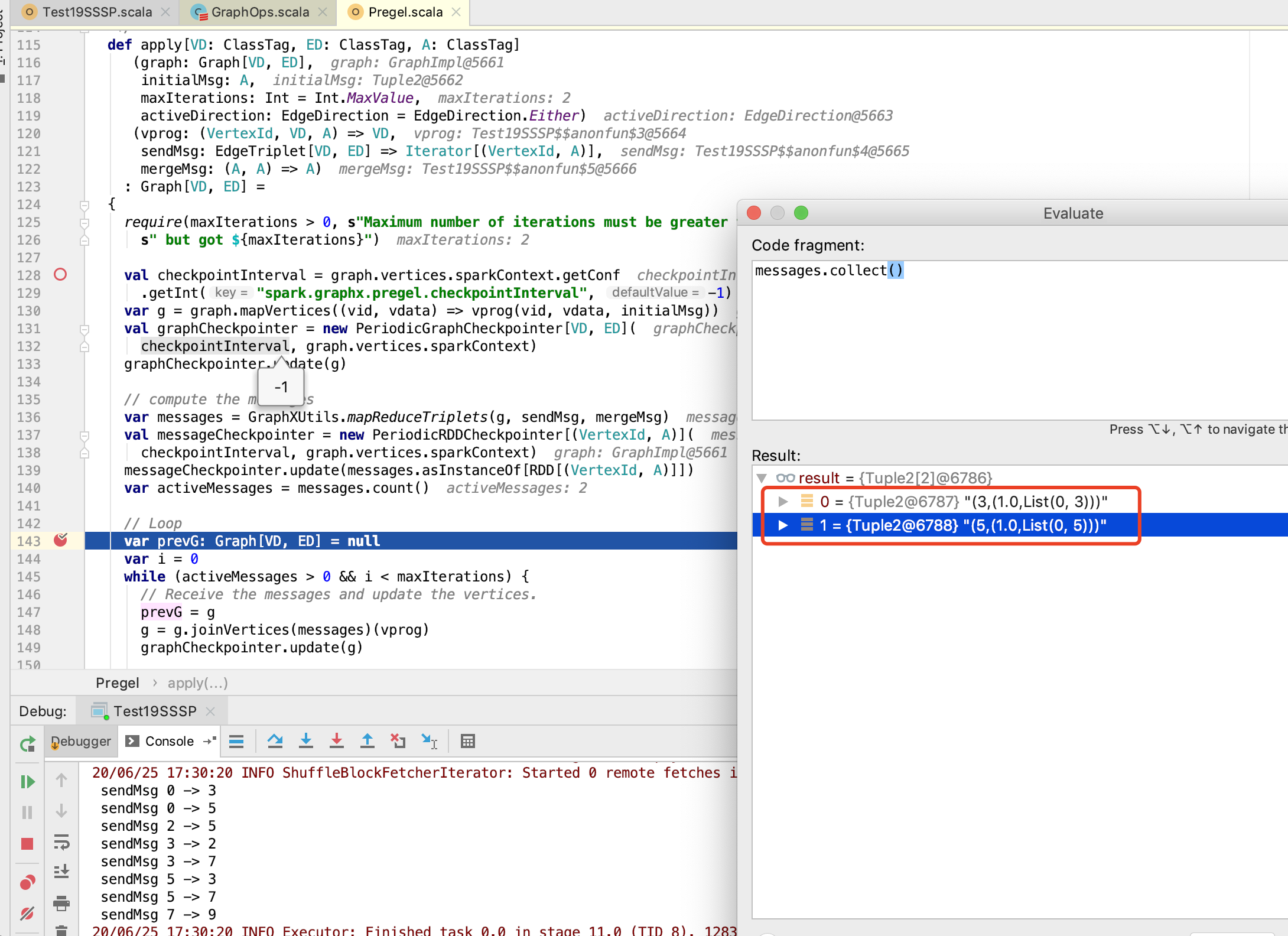Toggle soft-wrap in console
This screenshot has height=936, width=1288.
pos(61,842)
